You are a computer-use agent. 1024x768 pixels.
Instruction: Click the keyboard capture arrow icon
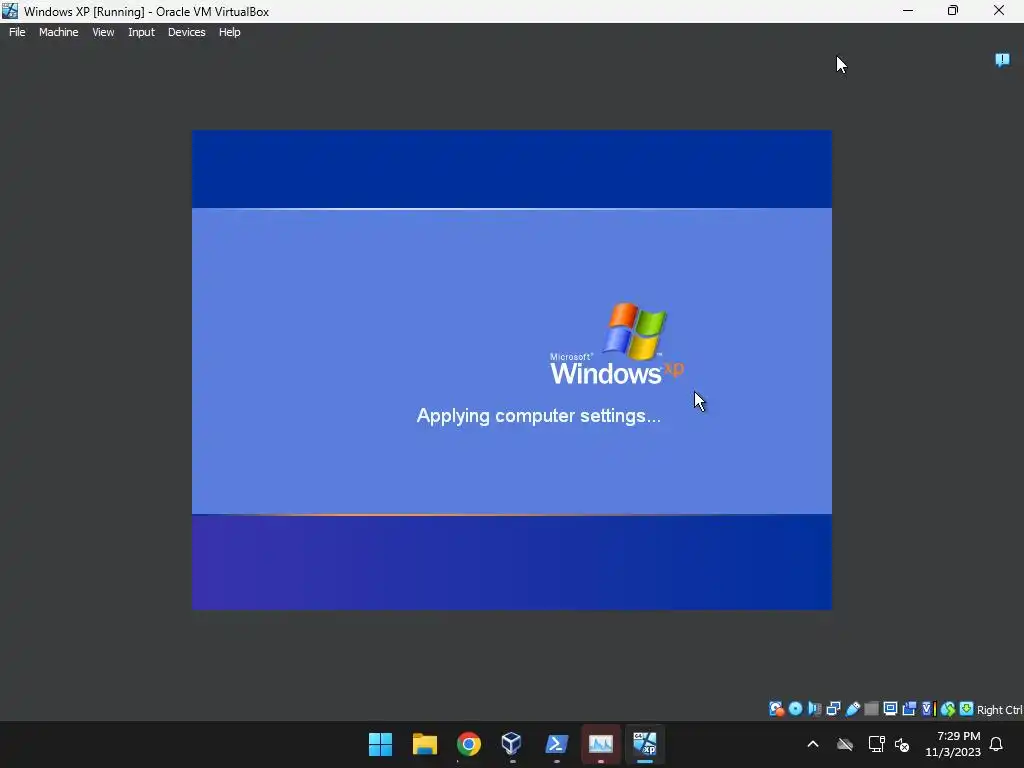point(967,709)
